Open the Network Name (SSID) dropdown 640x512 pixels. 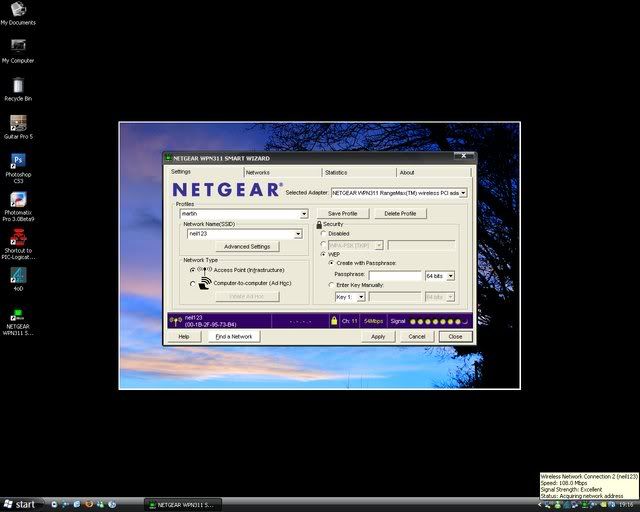coord(297,234)
